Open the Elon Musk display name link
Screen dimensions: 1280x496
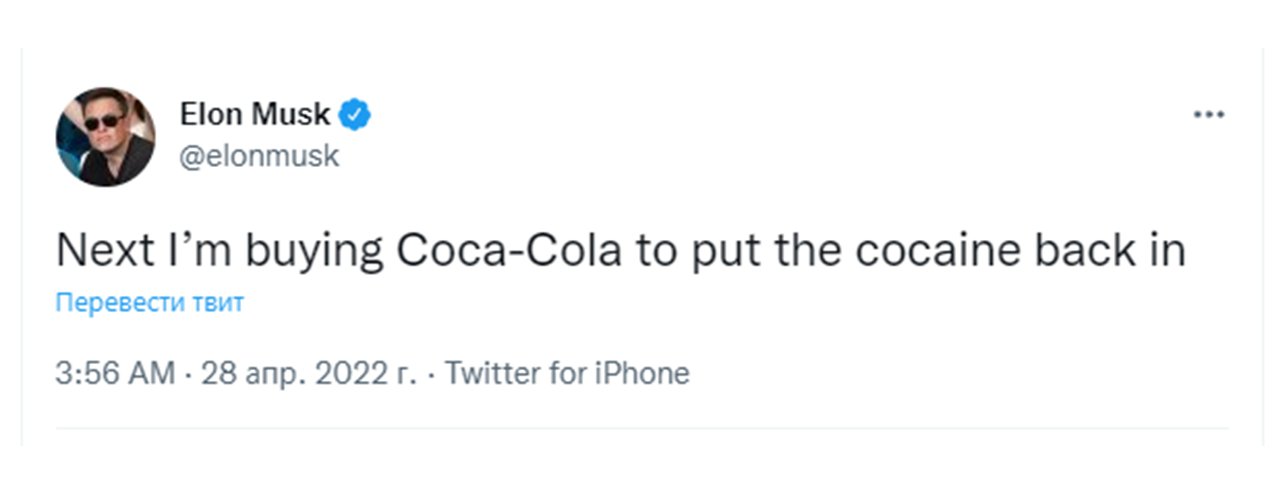click(x=255, y=116)
